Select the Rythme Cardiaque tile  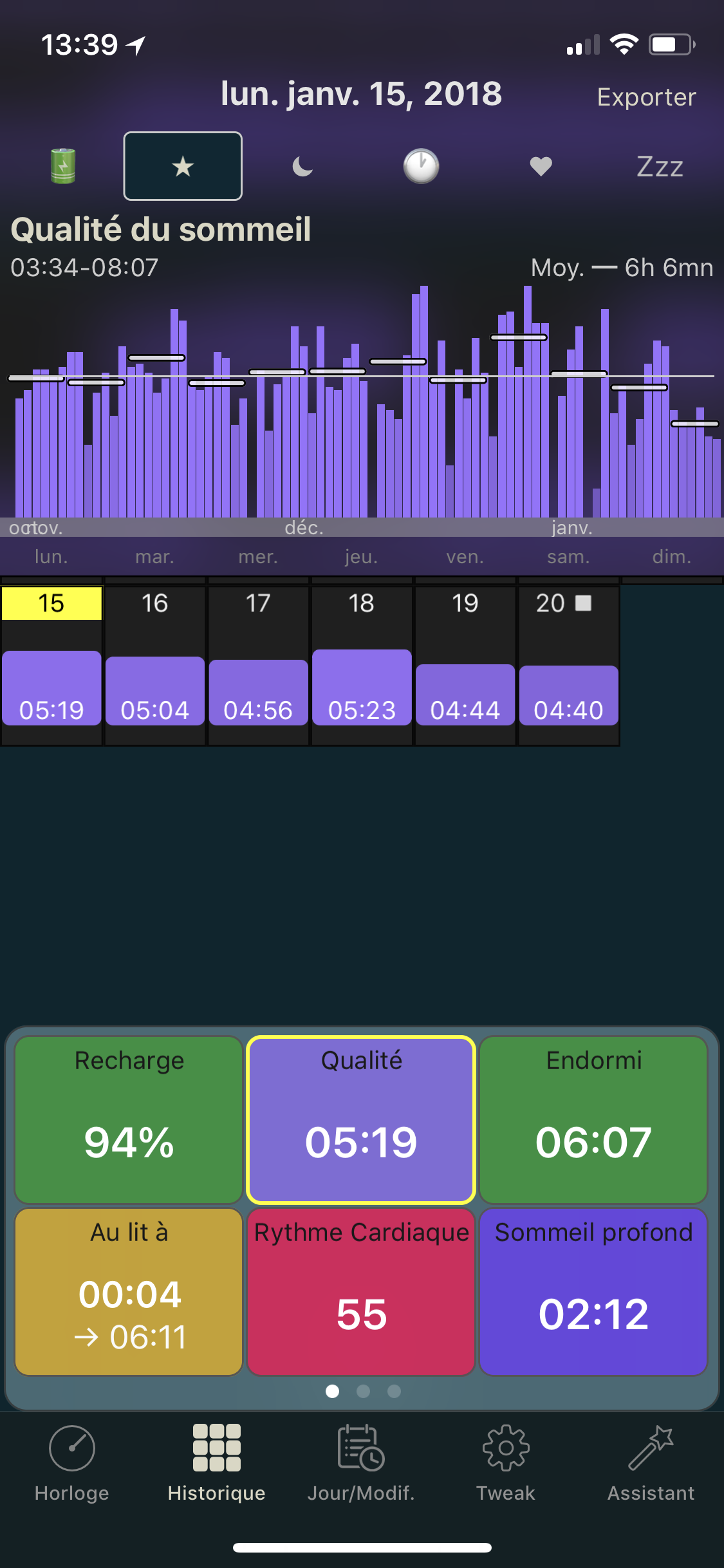(361, 1291)
